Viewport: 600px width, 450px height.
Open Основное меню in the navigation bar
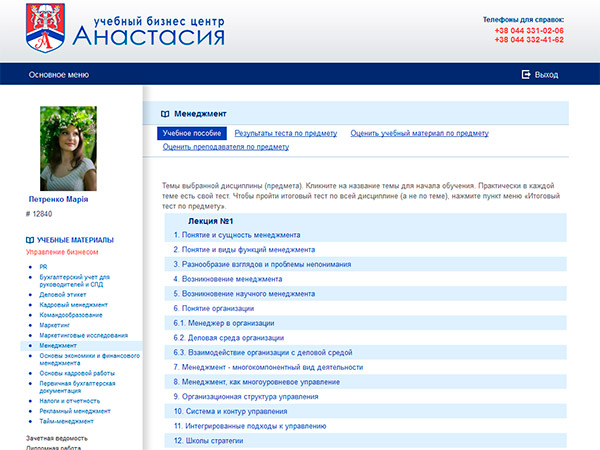pos(58,75)
